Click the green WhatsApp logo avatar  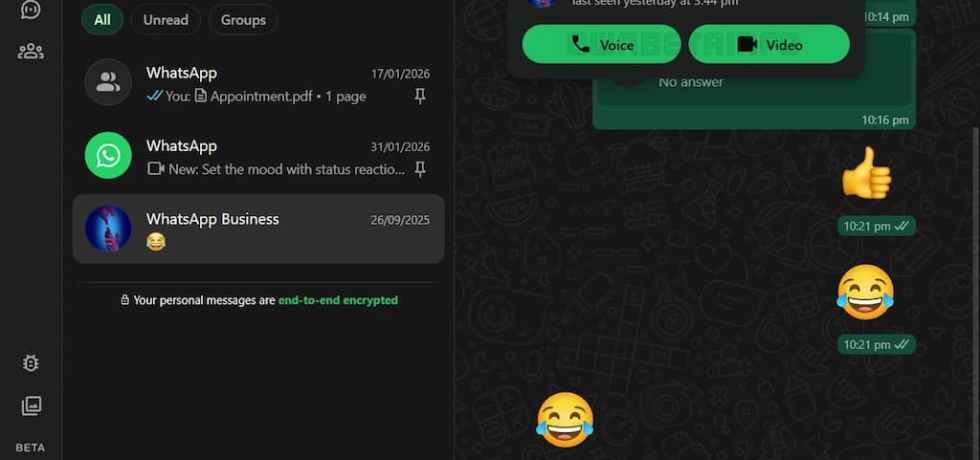point(108,156)
